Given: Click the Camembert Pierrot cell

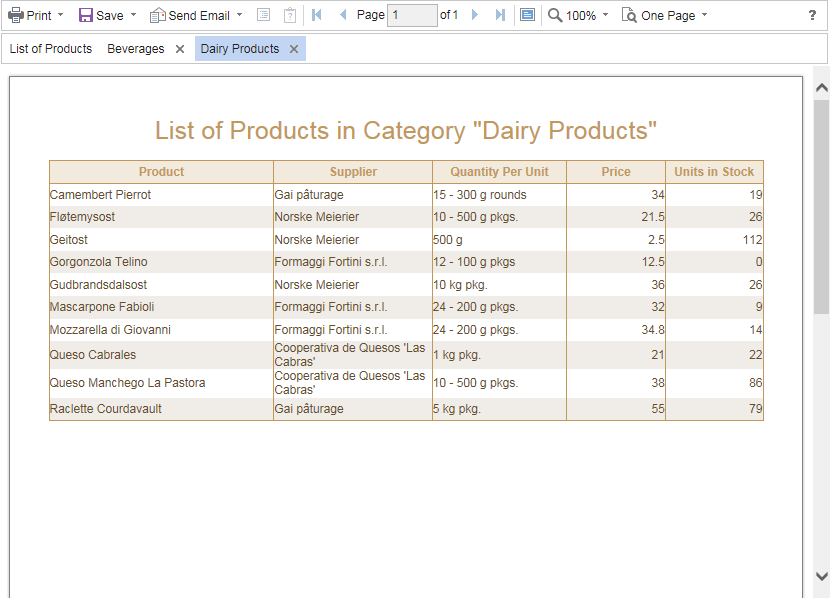Looking at the screenshot, I should pyautogui.click(x=161, y=195).
